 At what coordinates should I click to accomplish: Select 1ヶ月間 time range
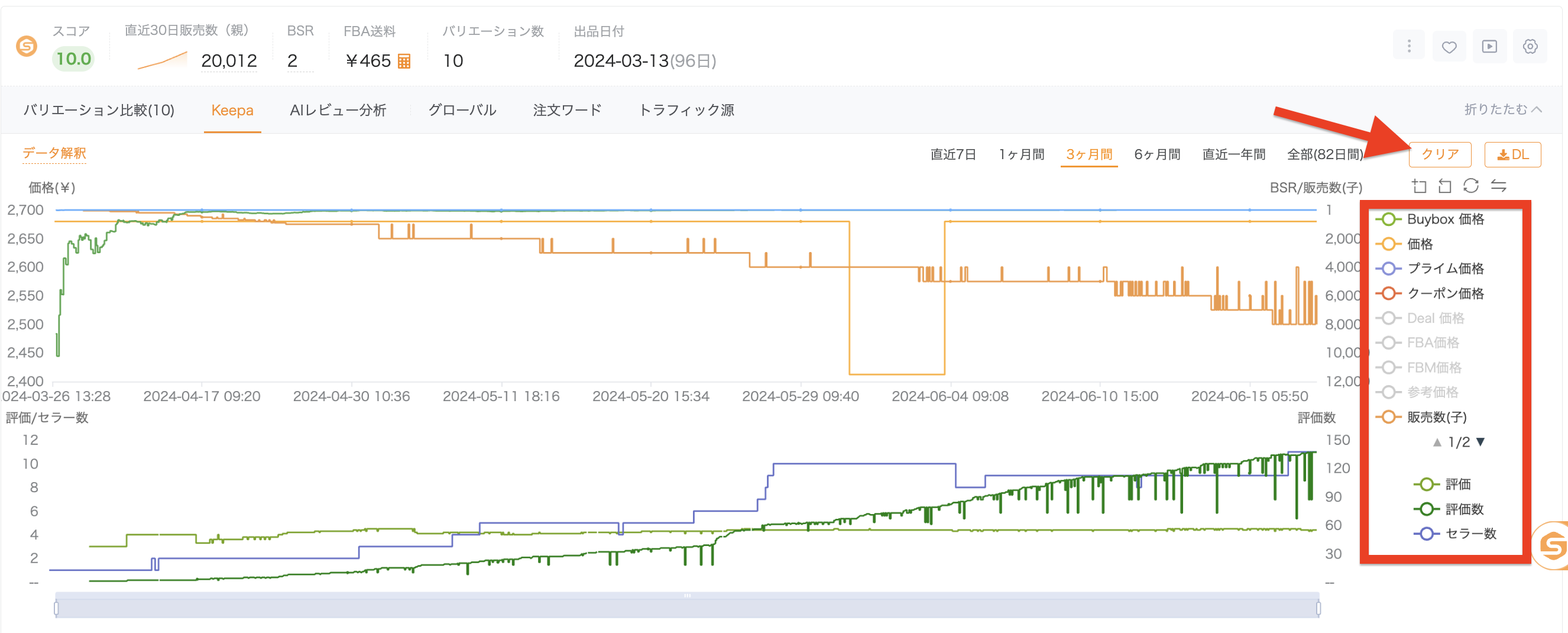tap(1022, 155)
